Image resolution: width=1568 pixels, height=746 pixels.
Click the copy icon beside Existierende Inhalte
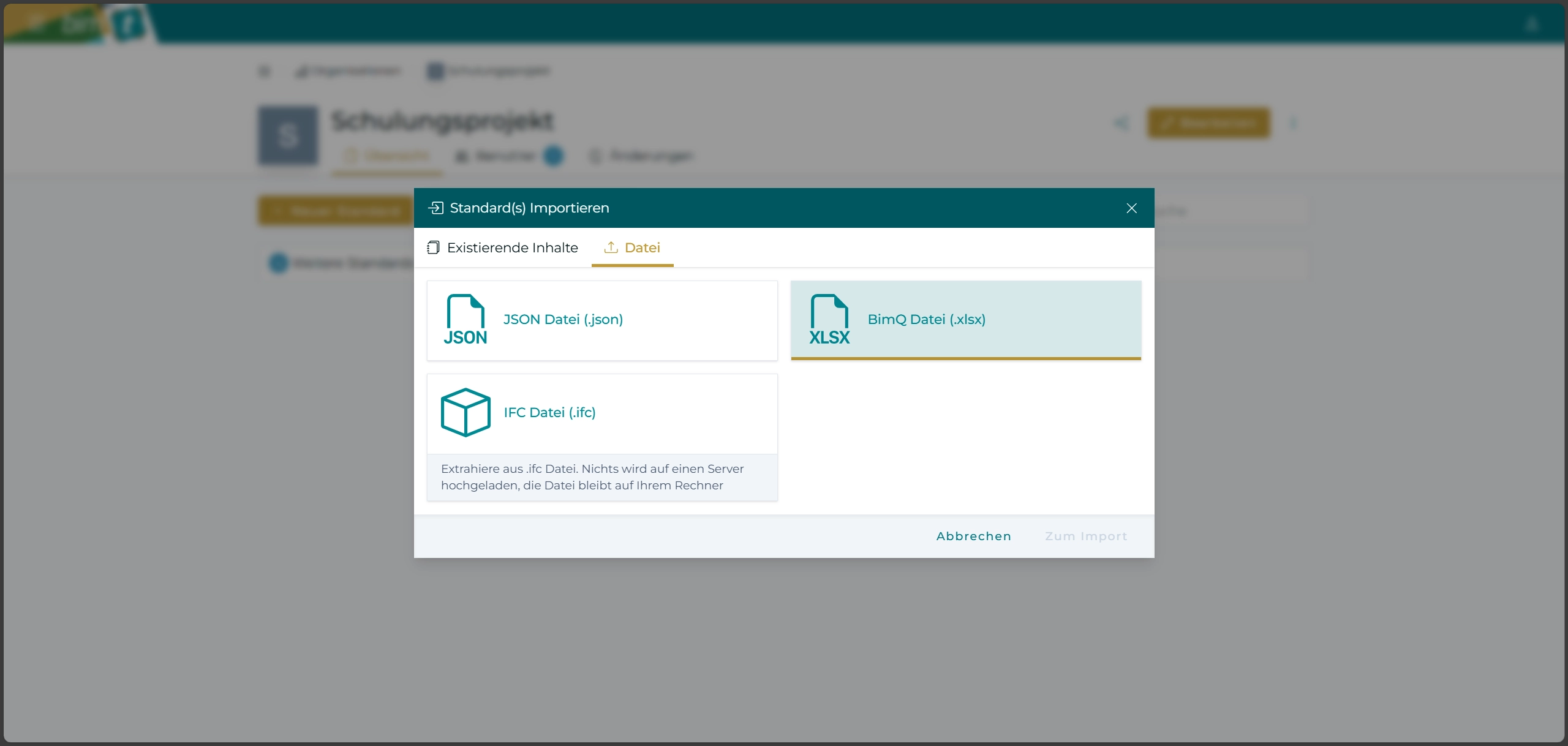(x=433, y=247)
